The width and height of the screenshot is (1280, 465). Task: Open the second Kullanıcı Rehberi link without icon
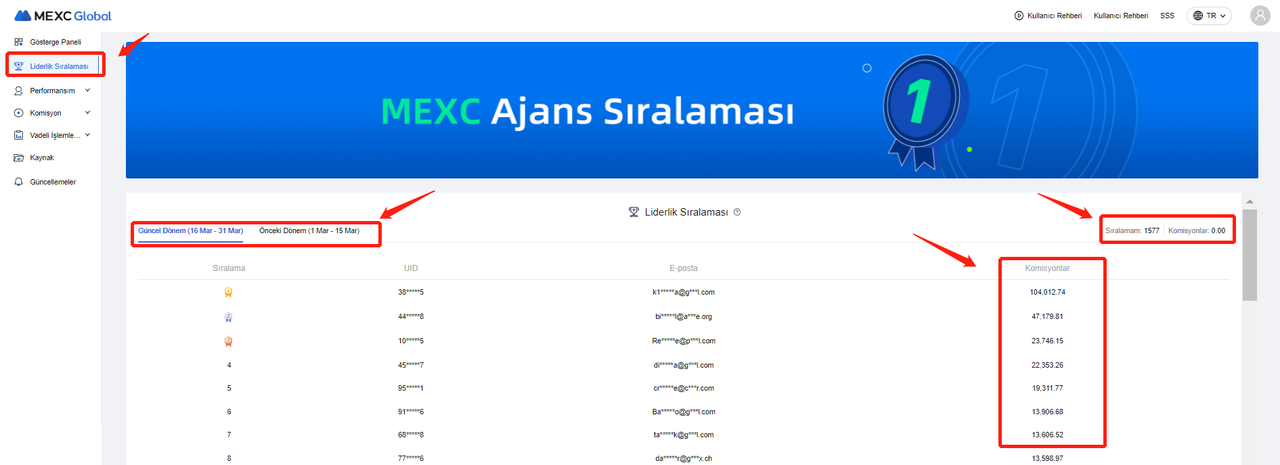(x=1121, y=16)
